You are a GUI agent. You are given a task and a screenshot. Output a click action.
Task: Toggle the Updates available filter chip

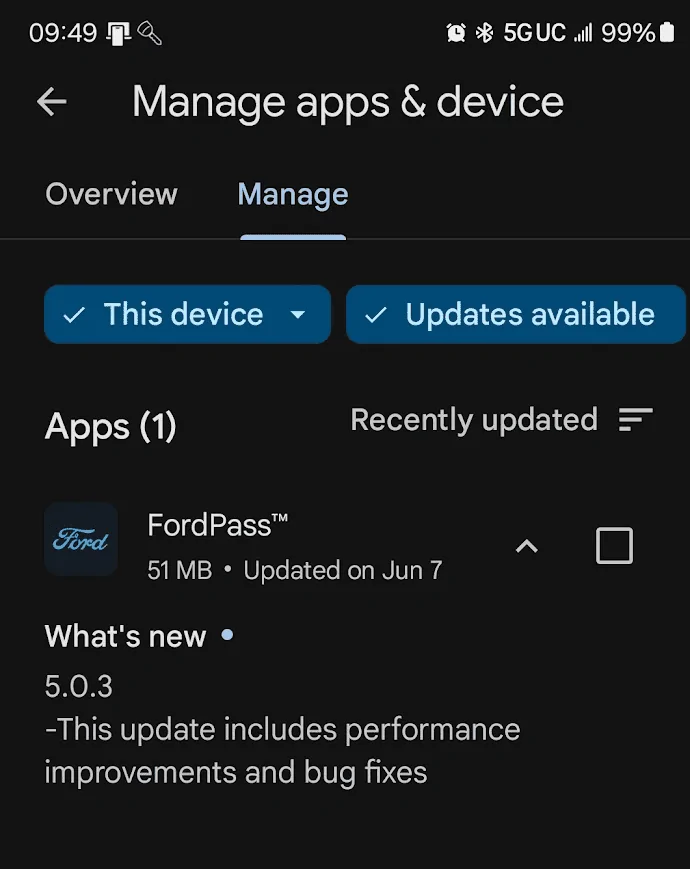(x=516, y=315)
